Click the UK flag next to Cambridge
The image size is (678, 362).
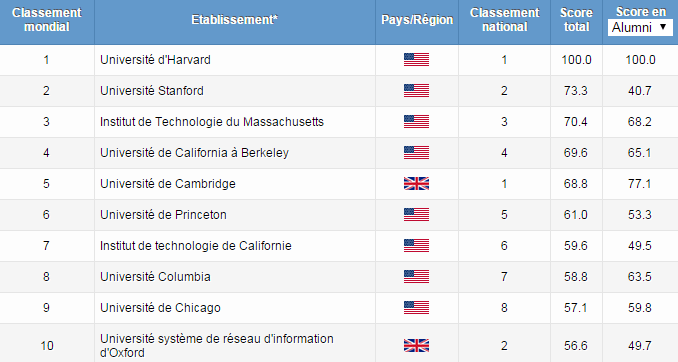click(x=416, y=184)
